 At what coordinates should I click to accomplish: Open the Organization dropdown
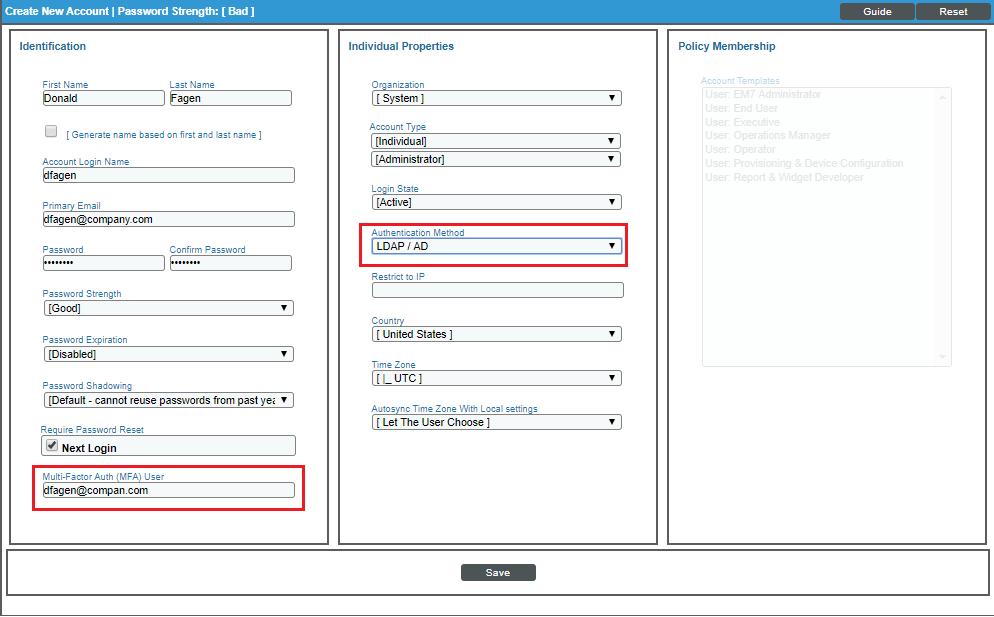(x=496, y=98)
